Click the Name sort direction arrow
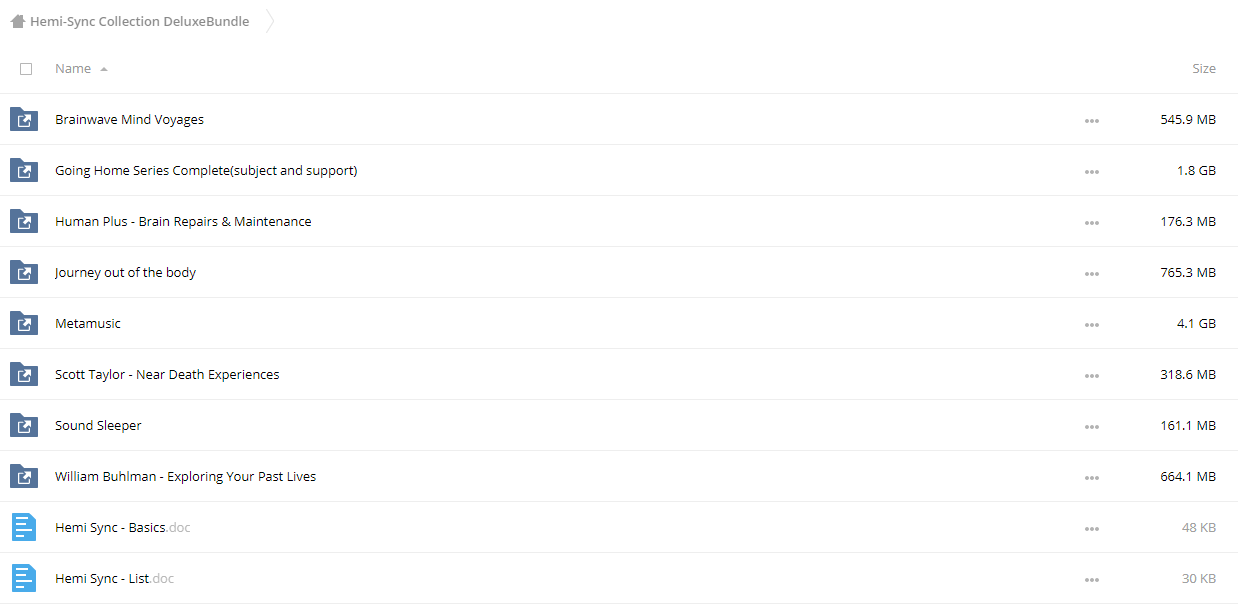The image size is (1238, 605). [x=104, y=69]
